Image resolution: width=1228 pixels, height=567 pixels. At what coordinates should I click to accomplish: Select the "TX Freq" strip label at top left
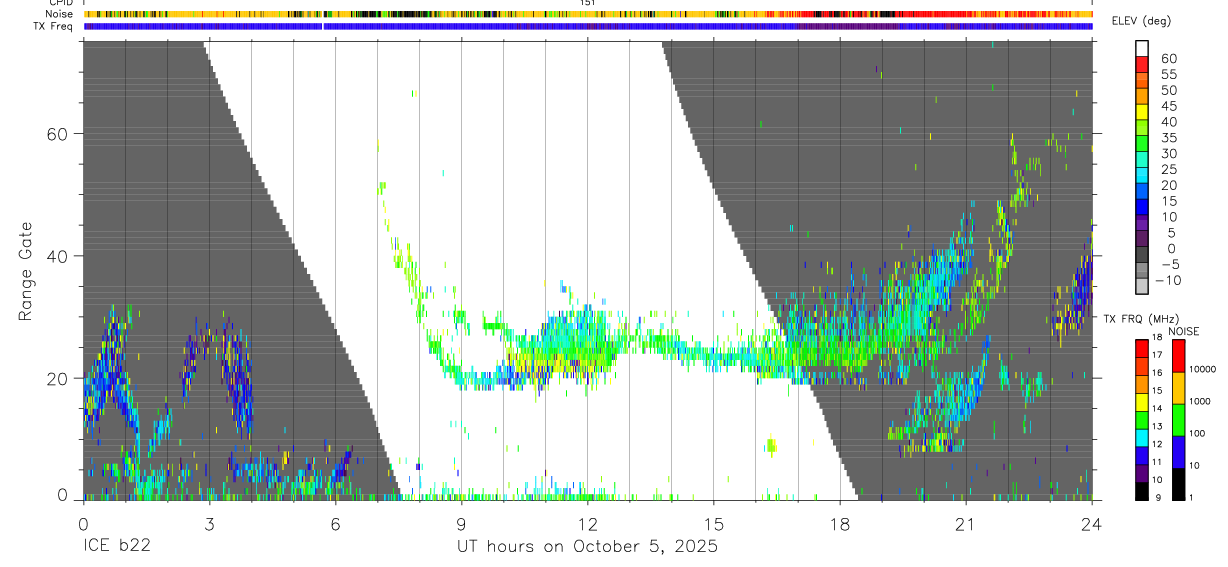54,25
